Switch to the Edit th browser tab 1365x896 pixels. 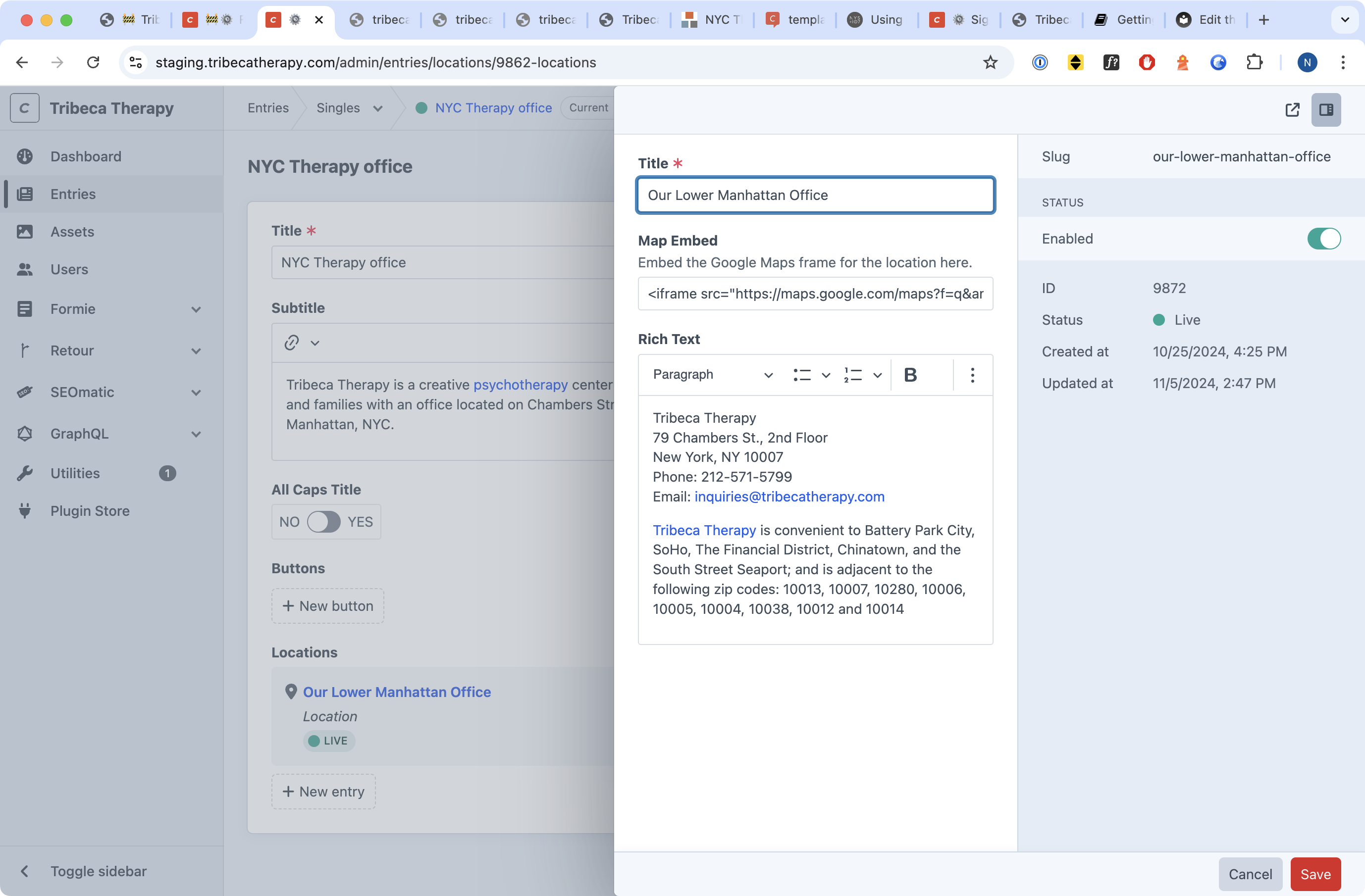(1207, 20)
